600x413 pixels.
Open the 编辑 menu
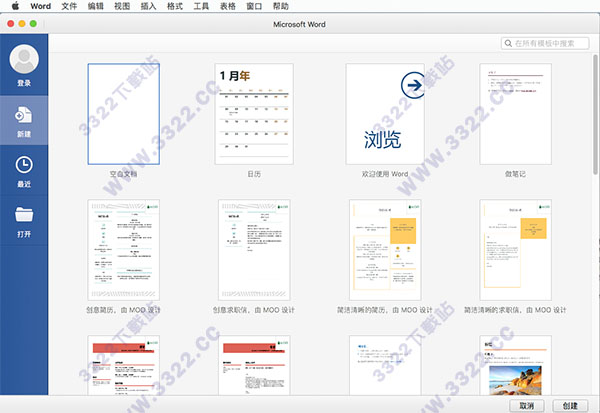point(96,6)
